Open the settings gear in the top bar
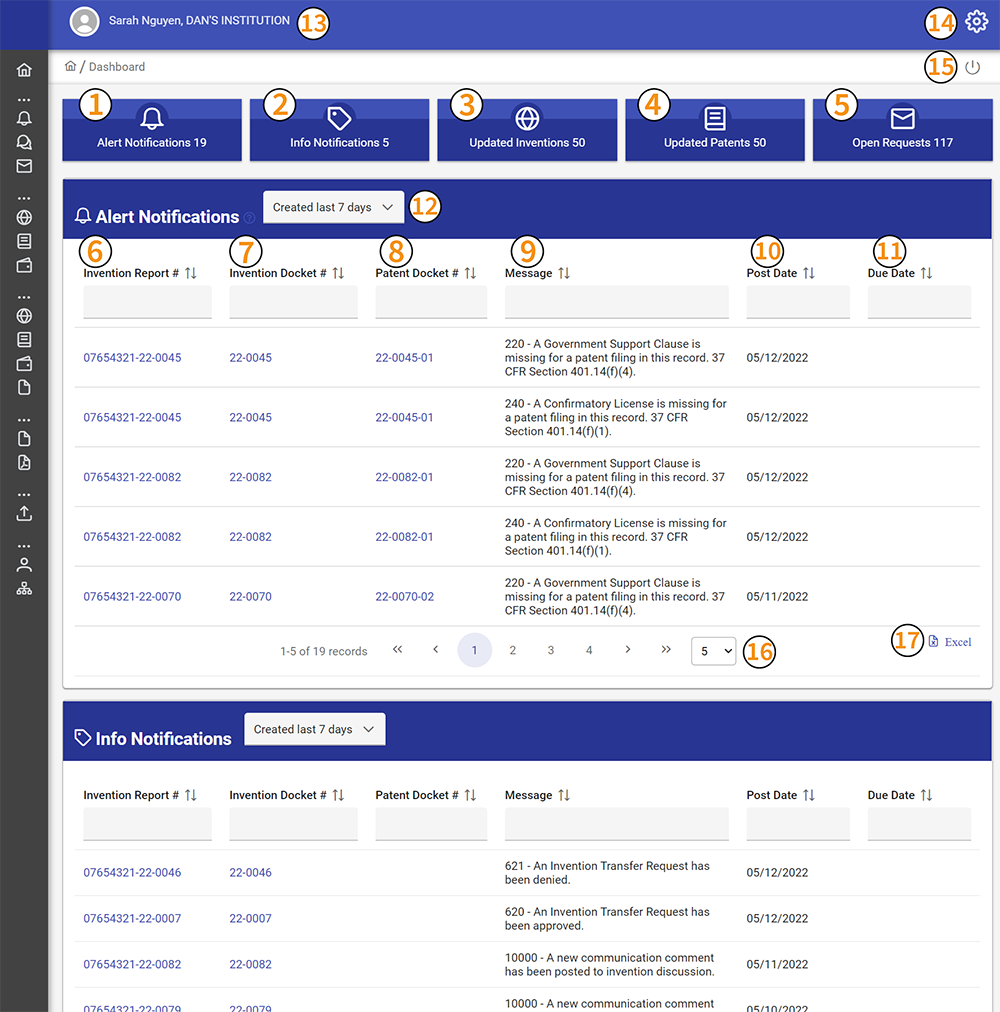Screen dimensions: 1000x1012 977,20
